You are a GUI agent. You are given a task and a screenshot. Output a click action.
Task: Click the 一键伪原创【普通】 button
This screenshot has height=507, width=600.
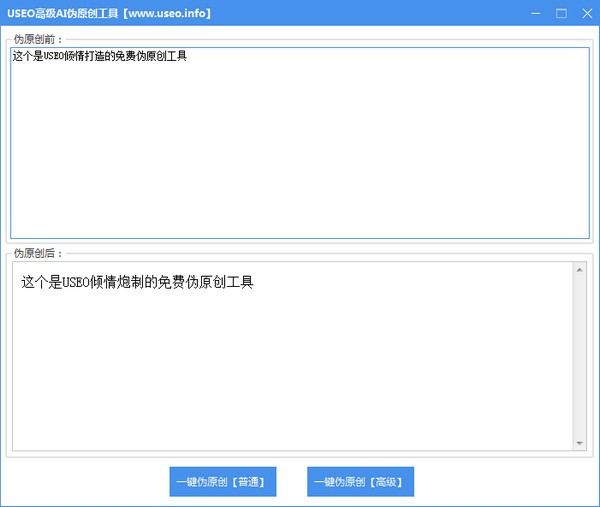click(x=222, y=481)
